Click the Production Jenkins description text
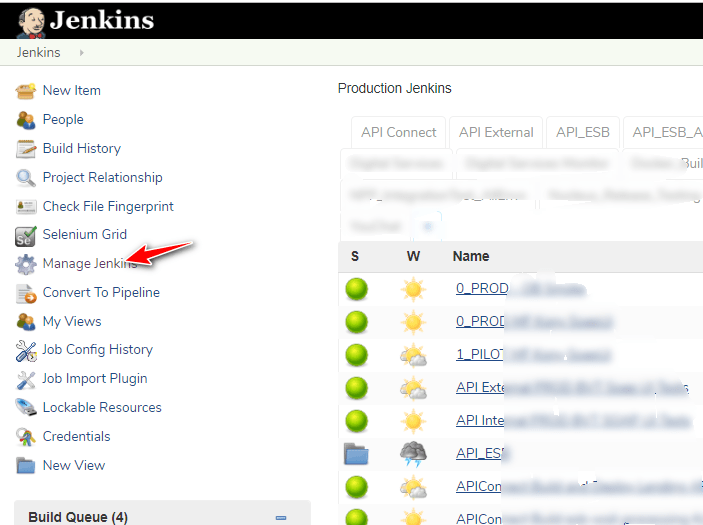The width and height of the screenshot is (703, 525). 395,88
